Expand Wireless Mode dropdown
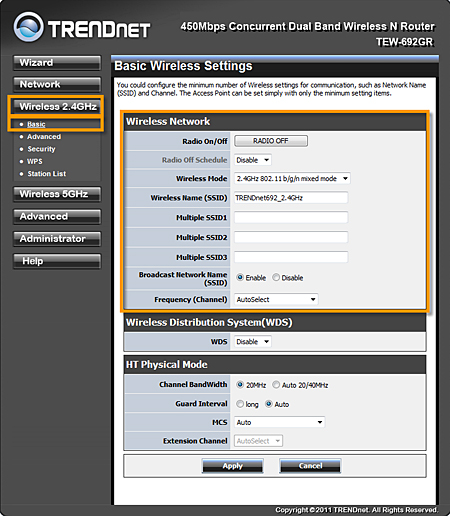 coord(292,179)
